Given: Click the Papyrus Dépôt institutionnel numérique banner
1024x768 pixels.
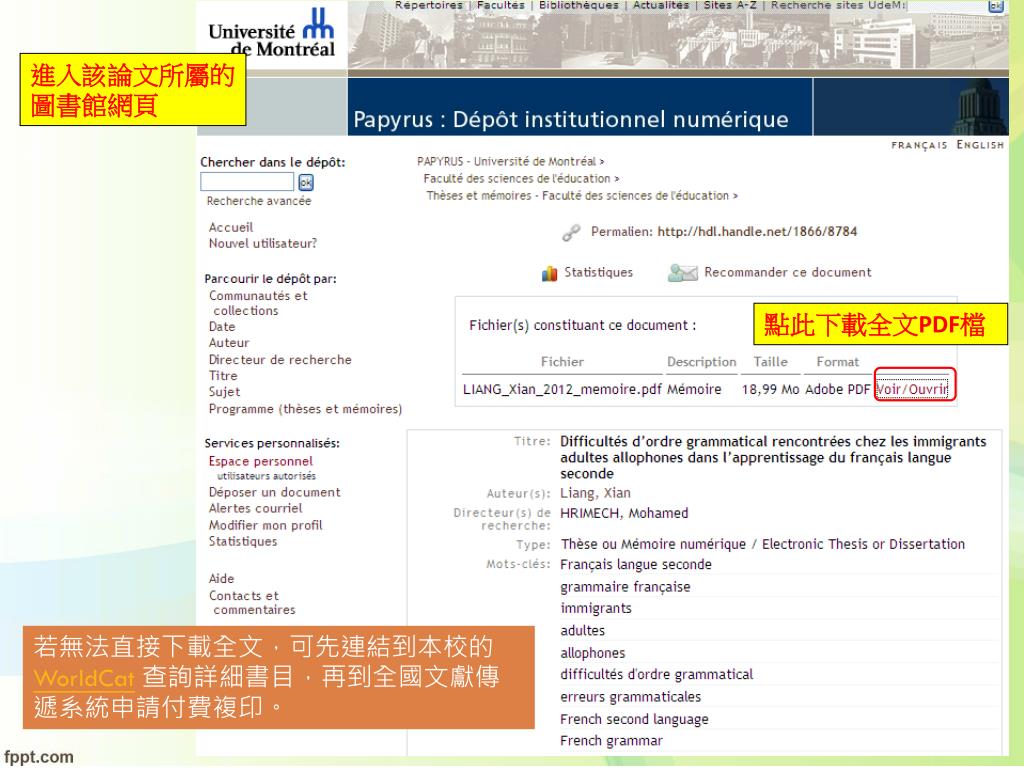Looking at the screenshot, I should pyautogui.click(x=571, y=119).
